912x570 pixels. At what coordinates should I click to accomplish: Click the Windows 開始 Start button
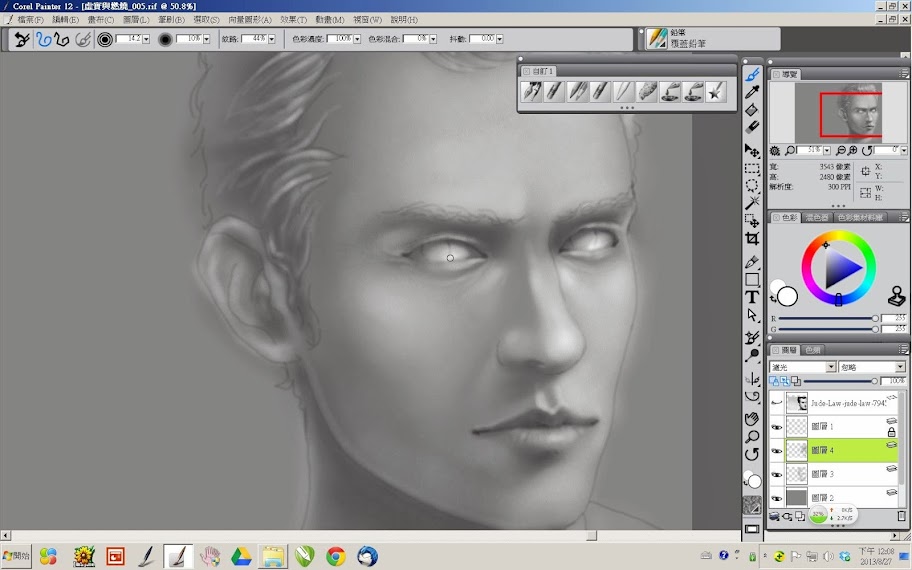click(16, 556)
